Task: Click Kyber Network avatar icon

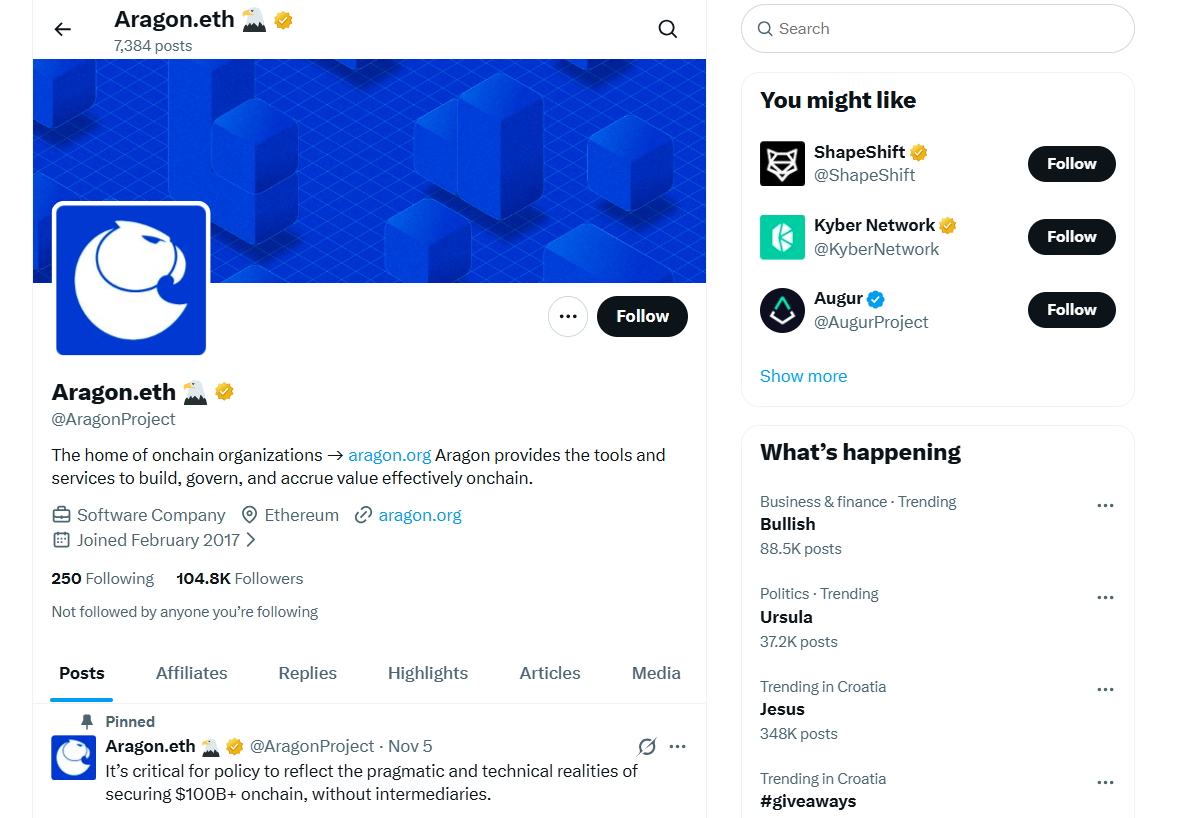Action: click(x=782, y=237)
